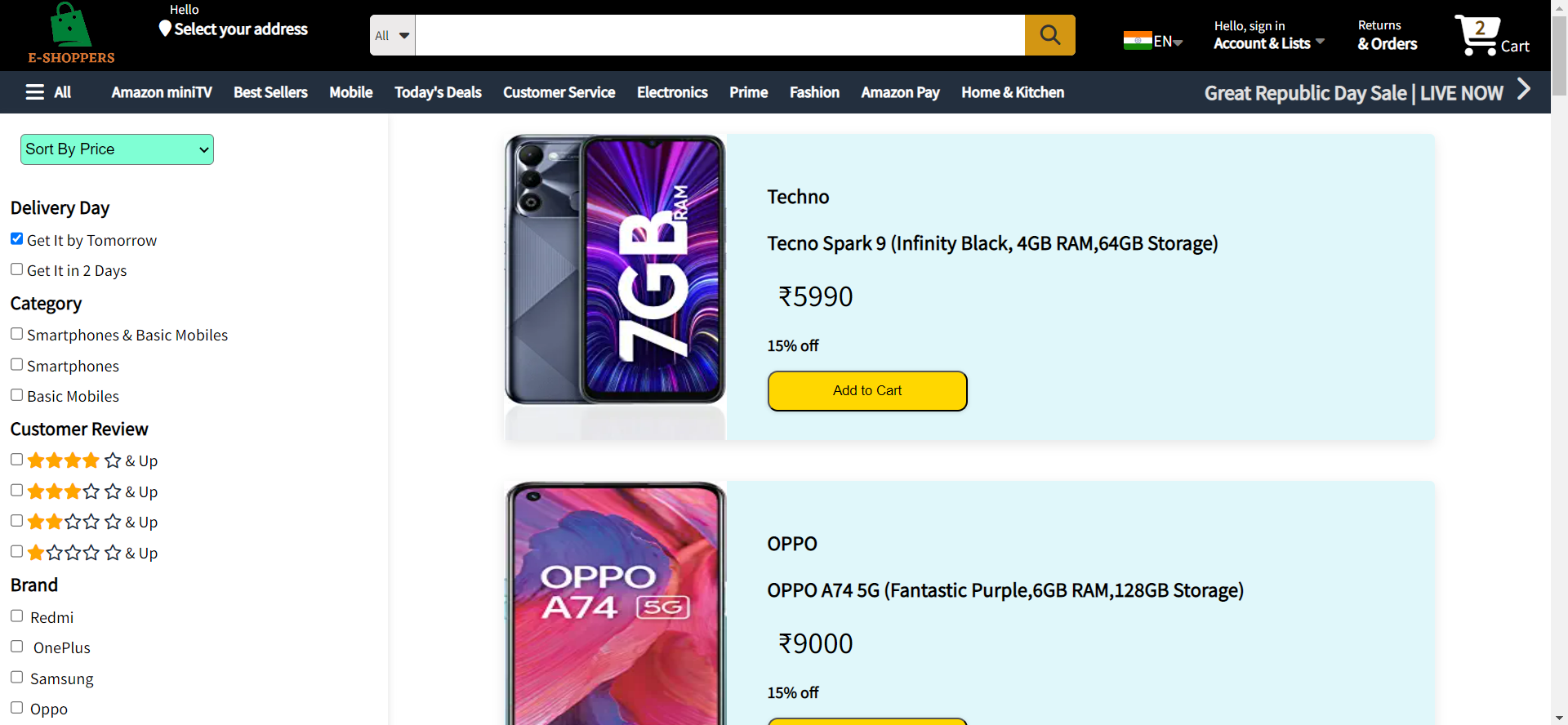The height and width of the screenshot is (725, 1568).
Task: Select the four stars & Up rating
Action: coord(17,460)
